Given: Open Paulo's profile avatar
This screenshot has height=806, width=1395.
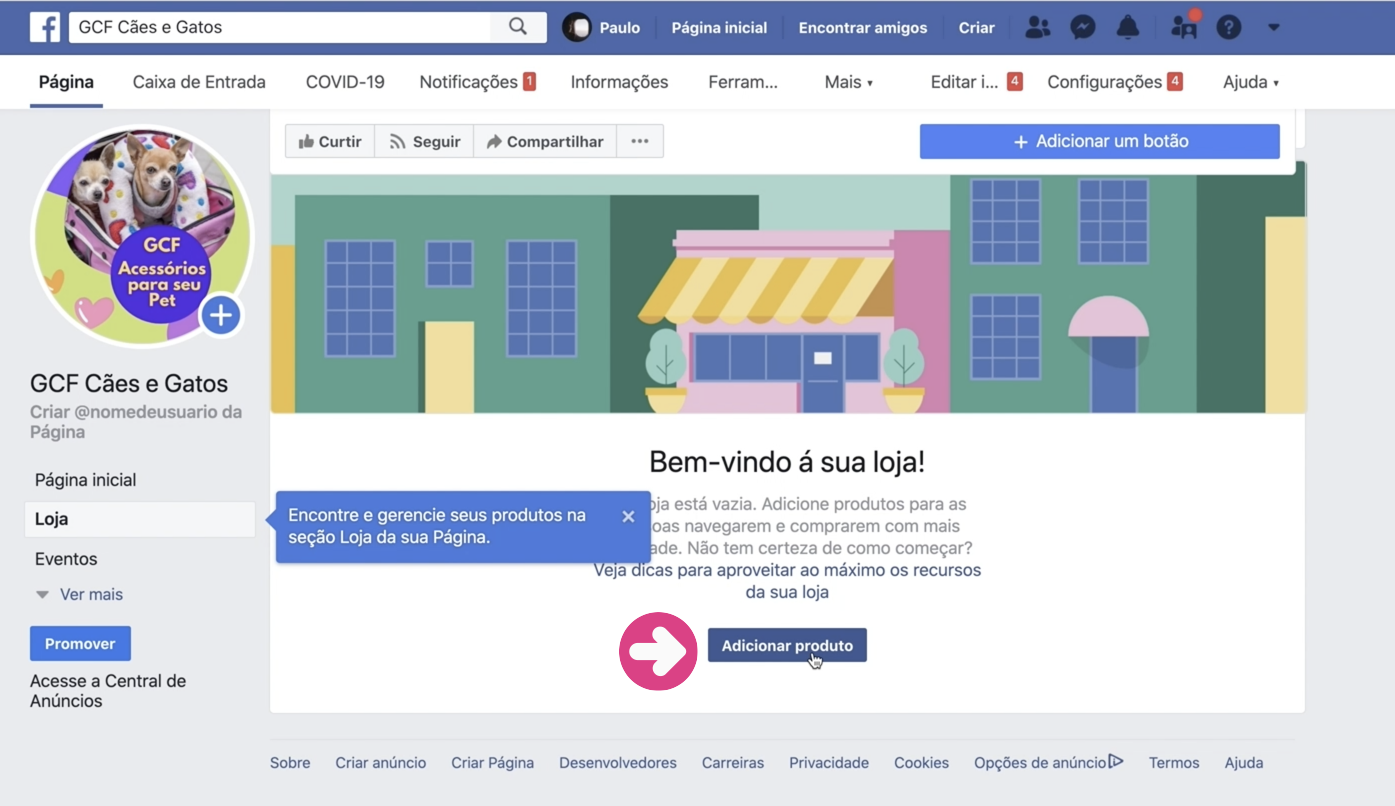Looking at the screenshot, I should tap(577, 27).
